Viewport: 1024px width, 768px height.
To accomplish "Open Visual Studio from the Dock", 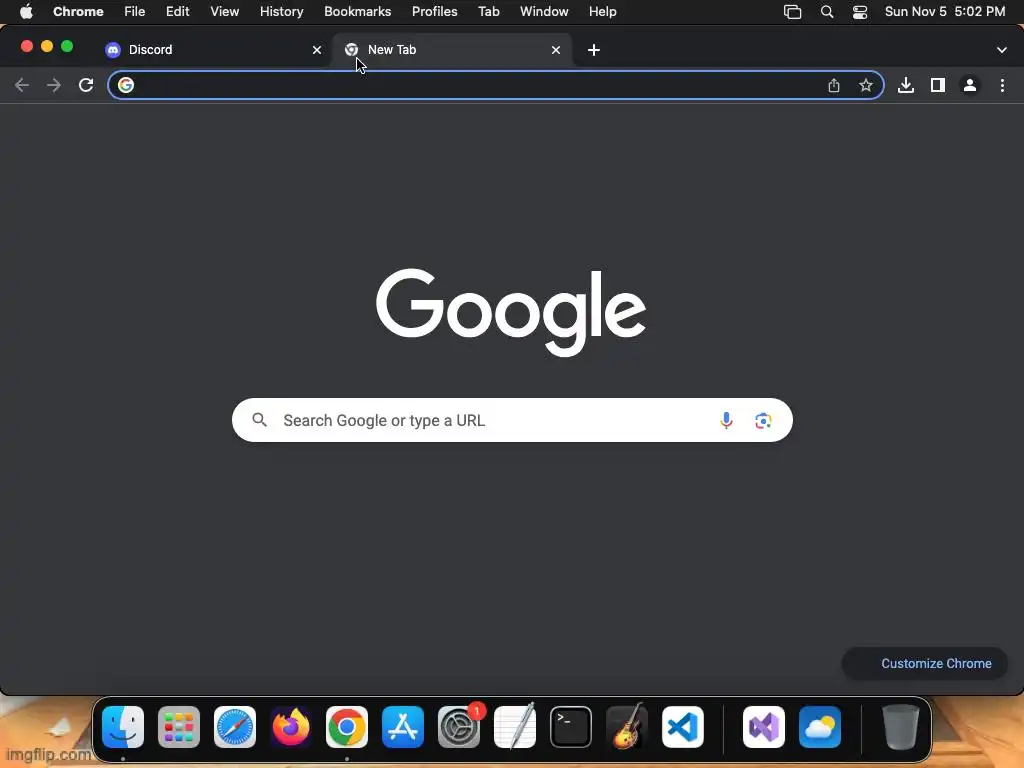I will tap(763, 727).
